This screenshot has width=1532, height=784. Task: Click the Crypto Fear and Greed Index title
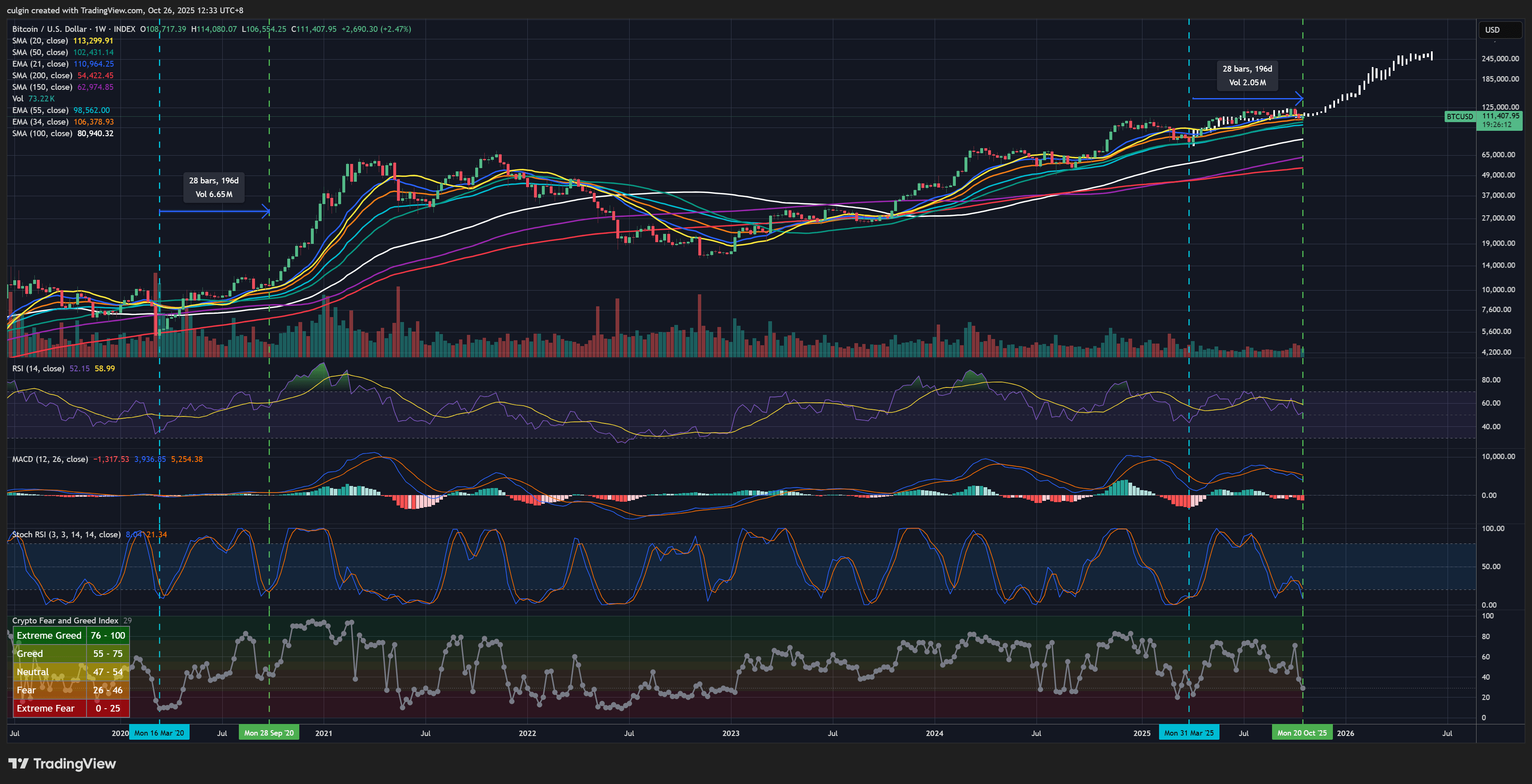tap(65, 620)
